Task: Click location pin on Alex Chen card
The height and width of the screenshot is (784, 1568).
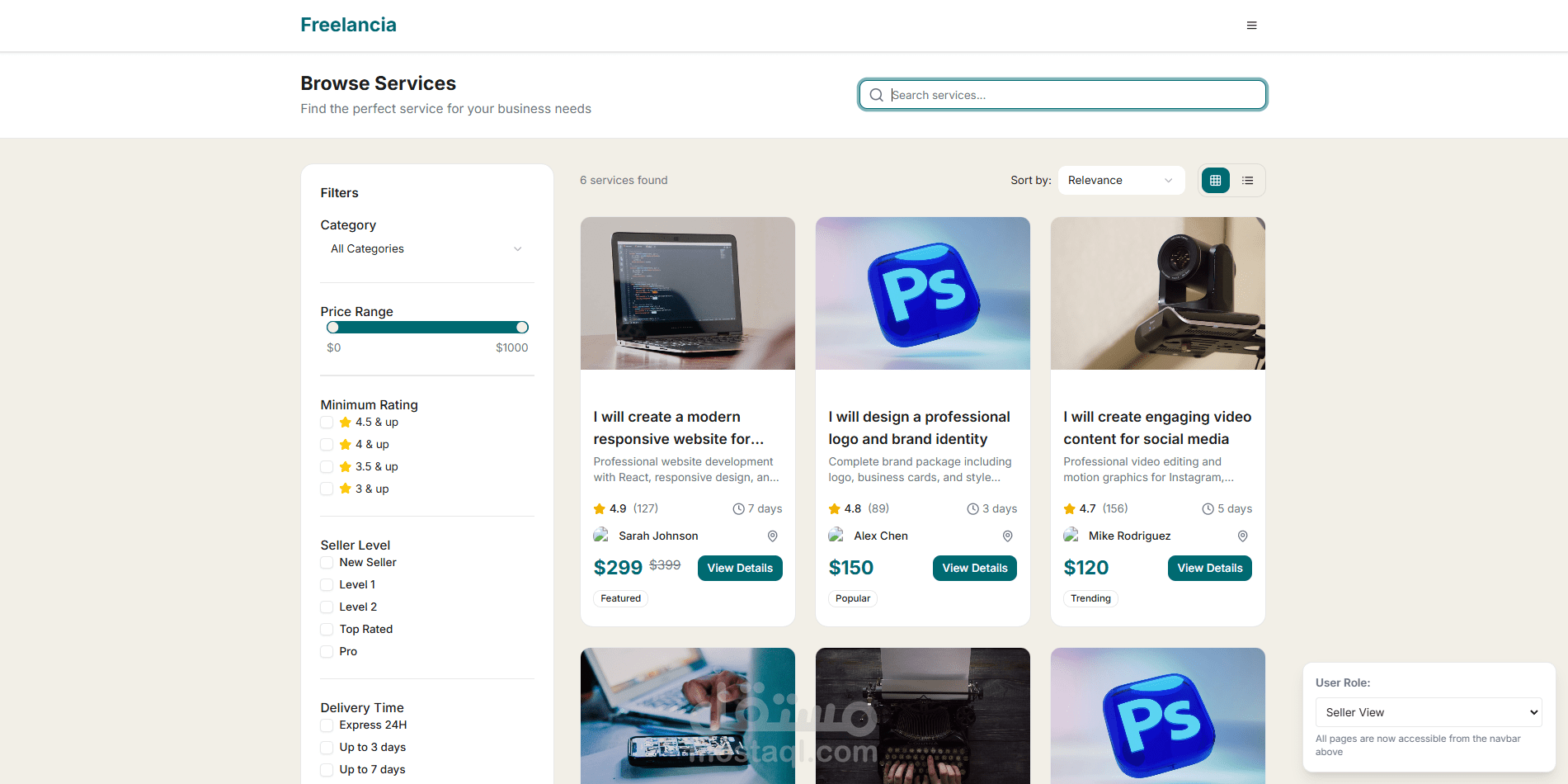Action: [x=1007, y=536]
